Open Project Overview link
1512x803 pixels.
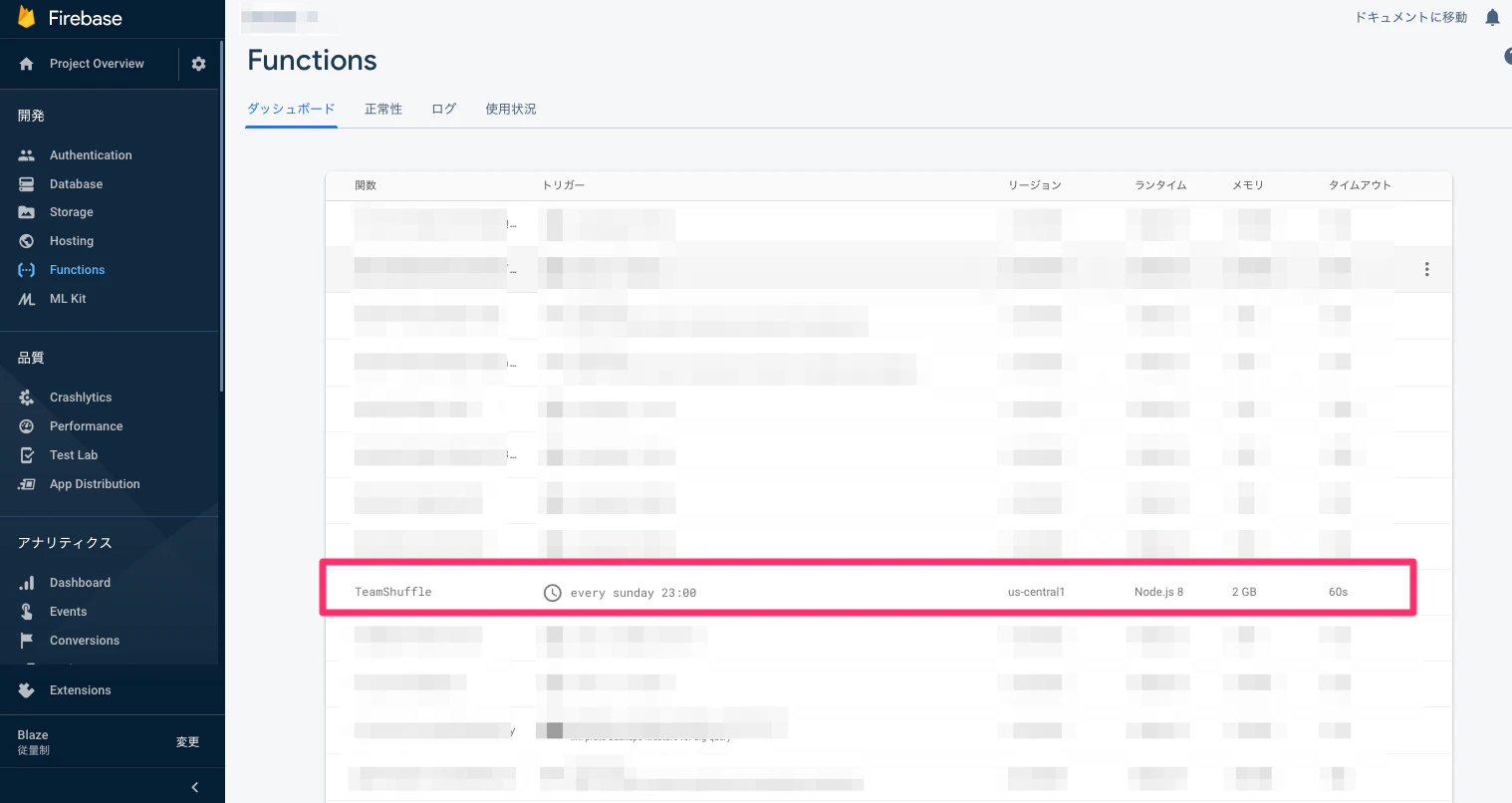point(97,64)
